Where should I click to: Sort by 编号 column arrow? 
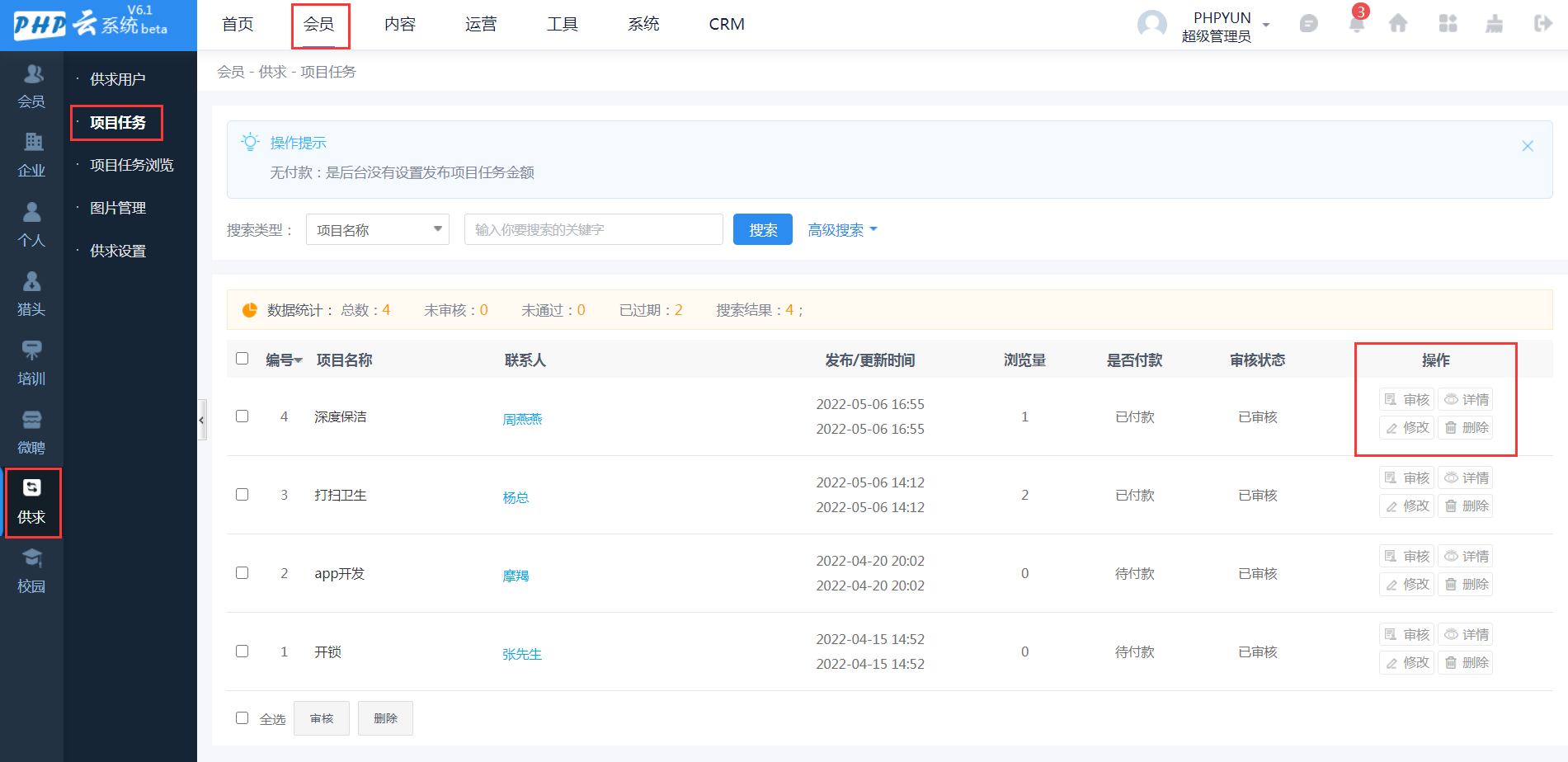[x=299, y=360]
